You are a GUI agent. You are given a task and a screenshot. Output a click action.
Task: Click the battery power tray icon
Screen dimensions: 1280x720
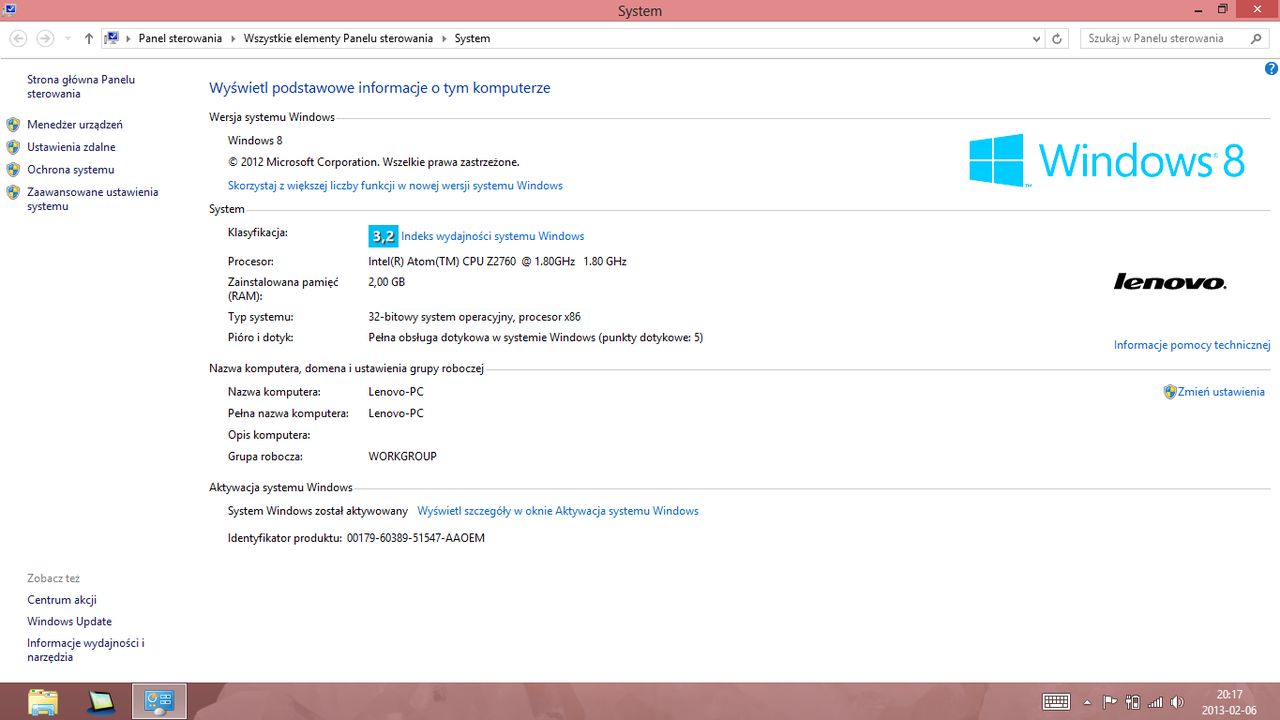[x=1133, y=702]
